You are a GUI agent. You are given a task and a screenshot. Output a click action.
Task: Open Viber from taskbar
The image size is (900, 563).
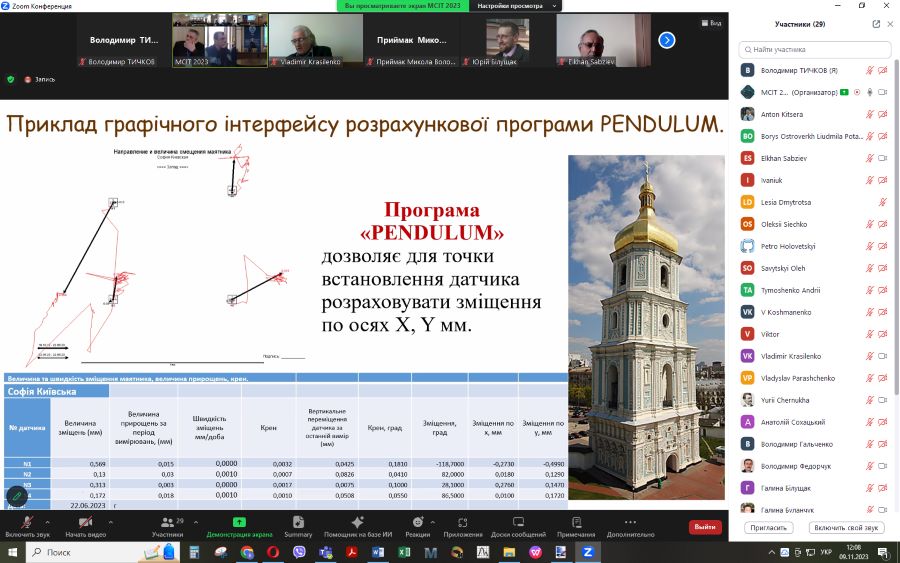pos(299,552)
